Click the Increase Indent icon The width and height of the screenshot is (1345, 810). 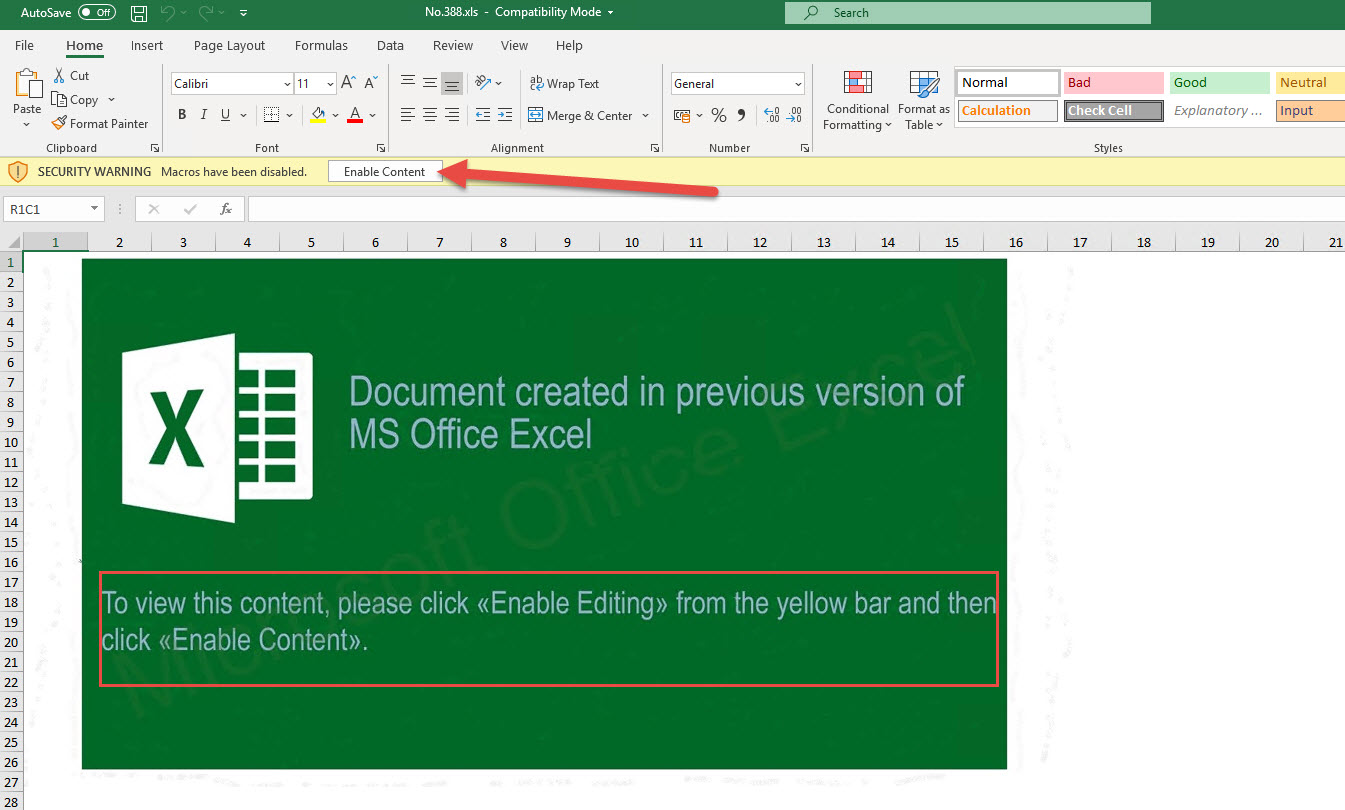505,116
